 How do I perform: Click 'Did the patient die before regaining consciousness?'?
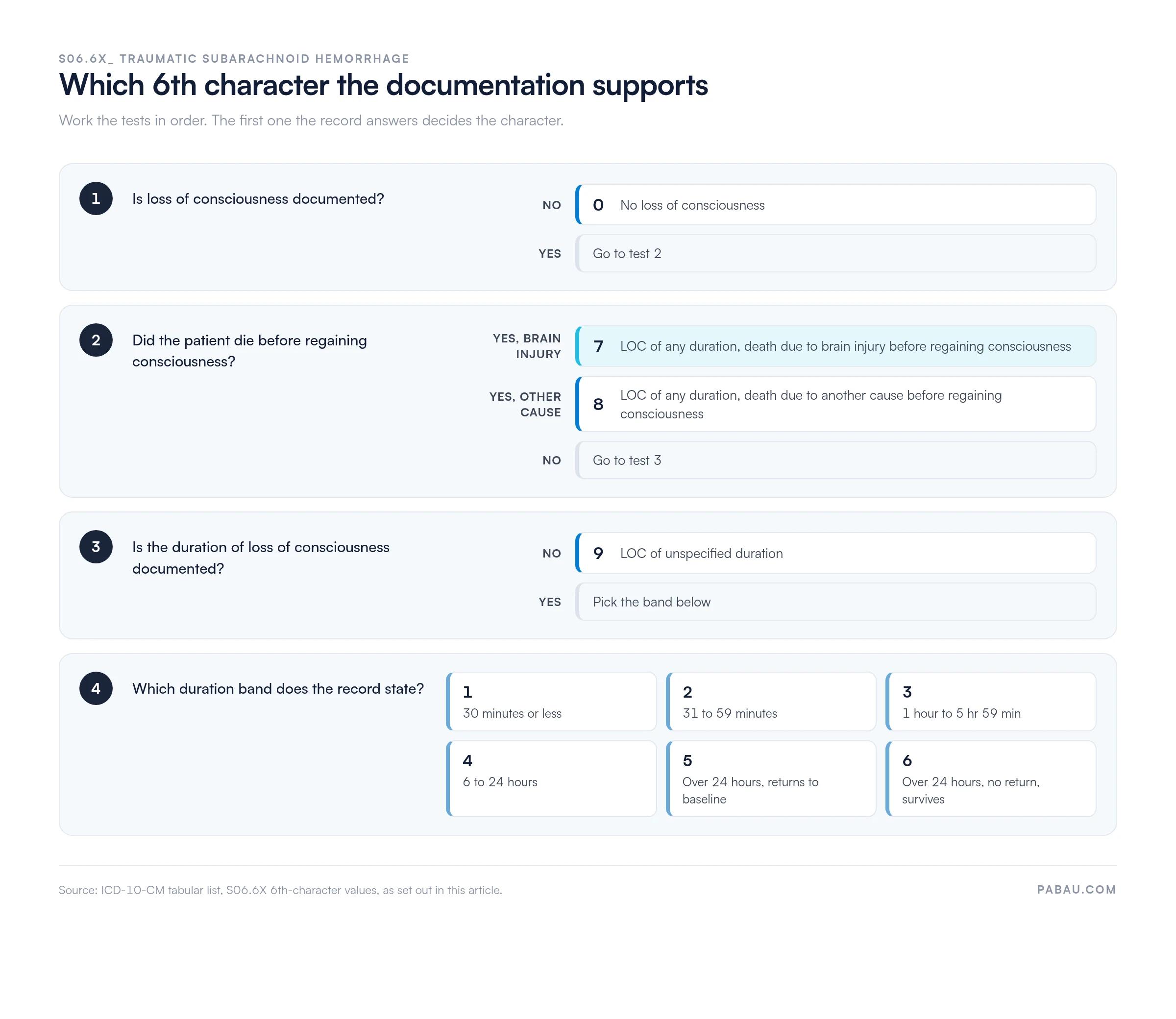tap(249, 351)
